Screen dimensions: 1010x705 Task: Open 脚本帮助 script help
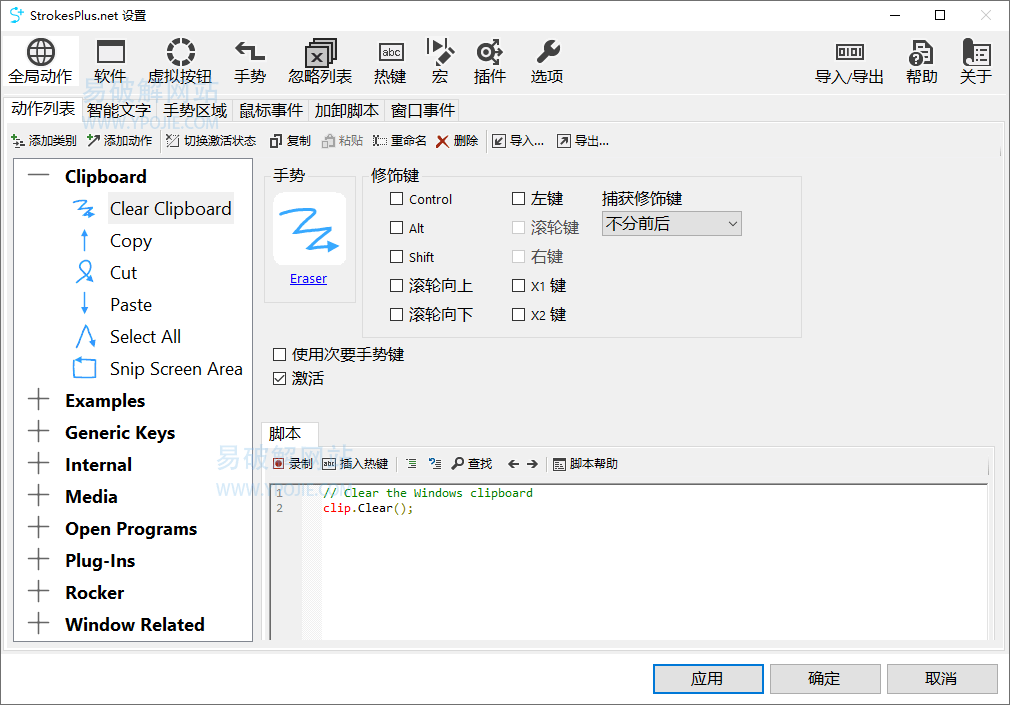pos(586,463)
